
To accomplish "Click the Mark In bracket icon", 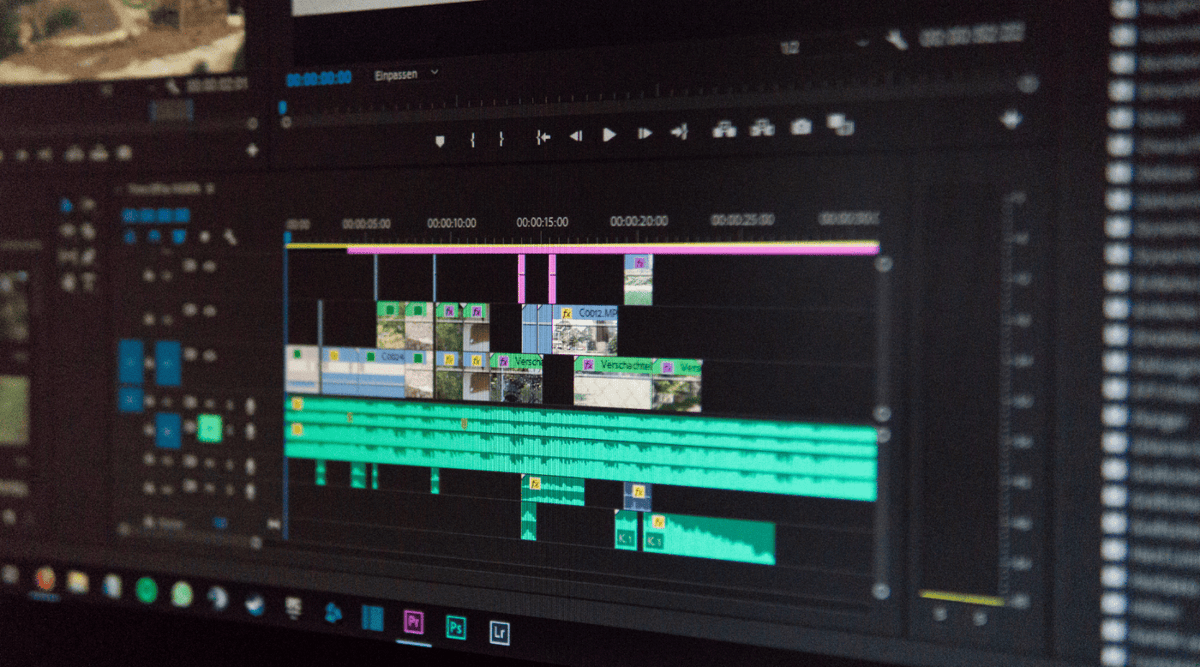I will (x=472, y=139).
